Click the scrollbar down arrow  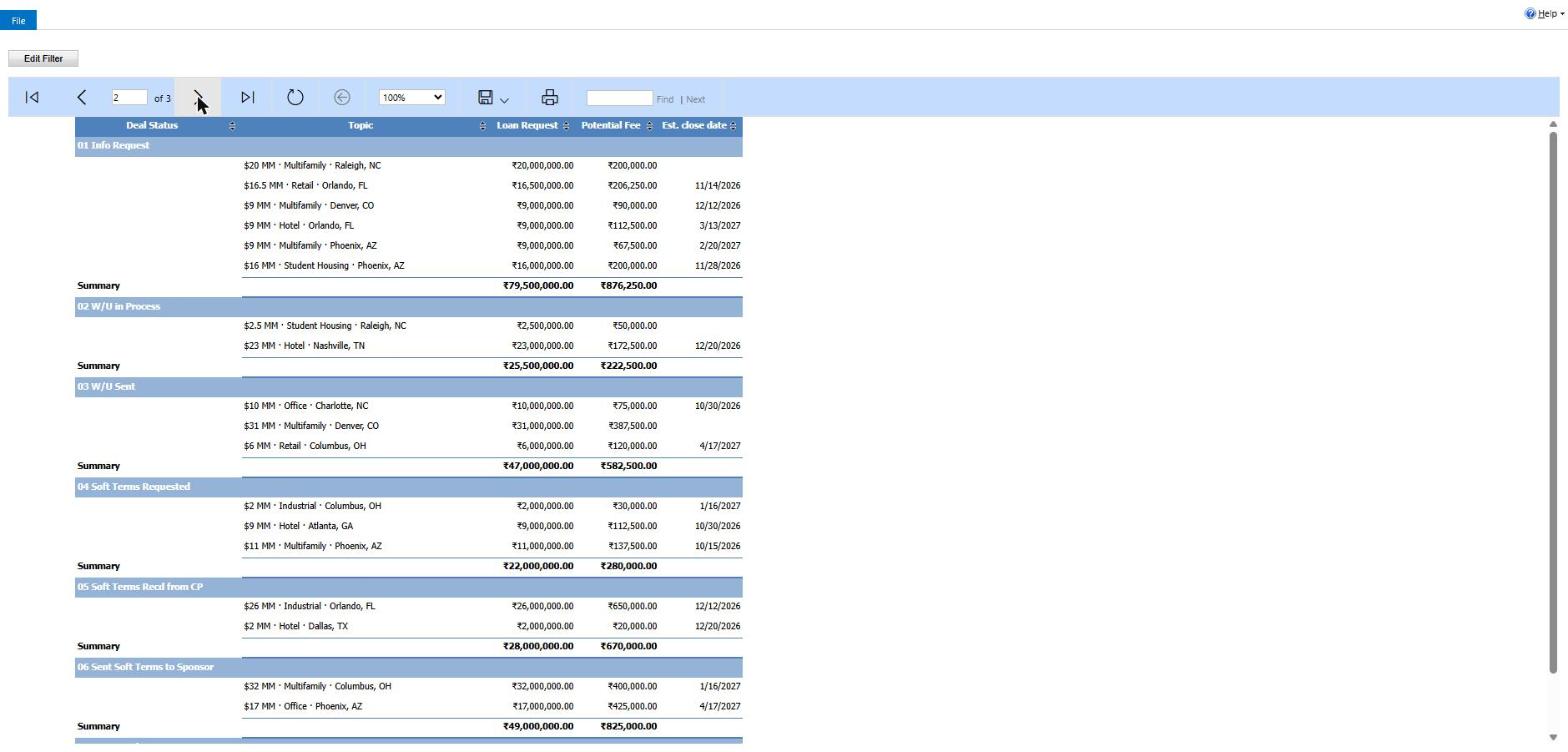pyautogui.click(x=1553, y=737)
